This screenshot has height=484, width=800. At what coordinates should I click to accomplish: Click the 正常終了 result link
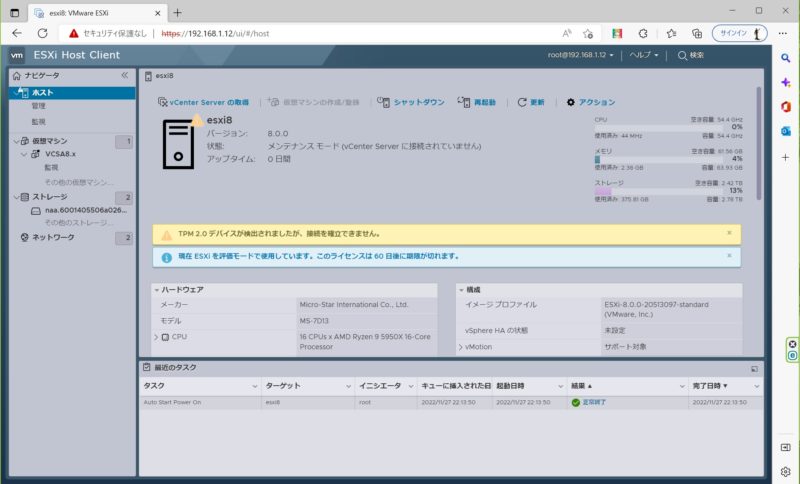pyautogui.click(x=594, y=402)
